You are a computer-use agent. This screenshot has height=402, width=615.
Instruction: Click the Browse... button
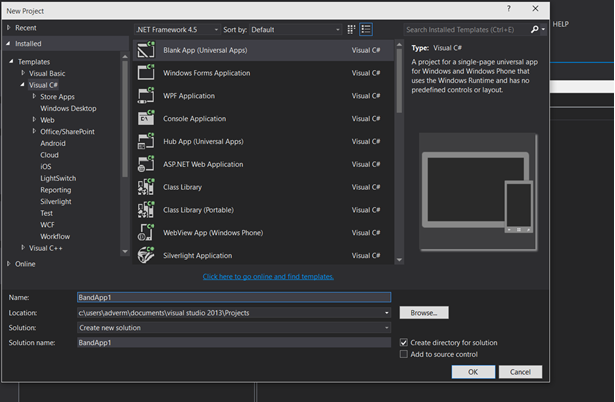click(x=424, y=313)
